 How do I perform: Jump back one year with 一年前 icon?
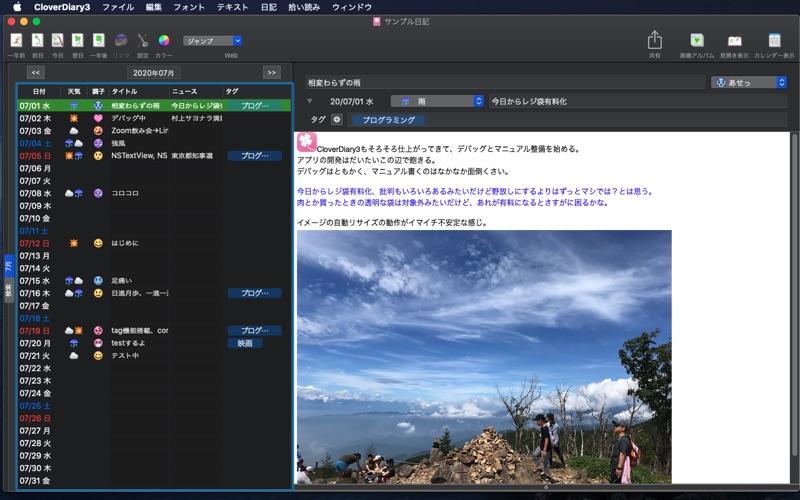tap(16, 40)
